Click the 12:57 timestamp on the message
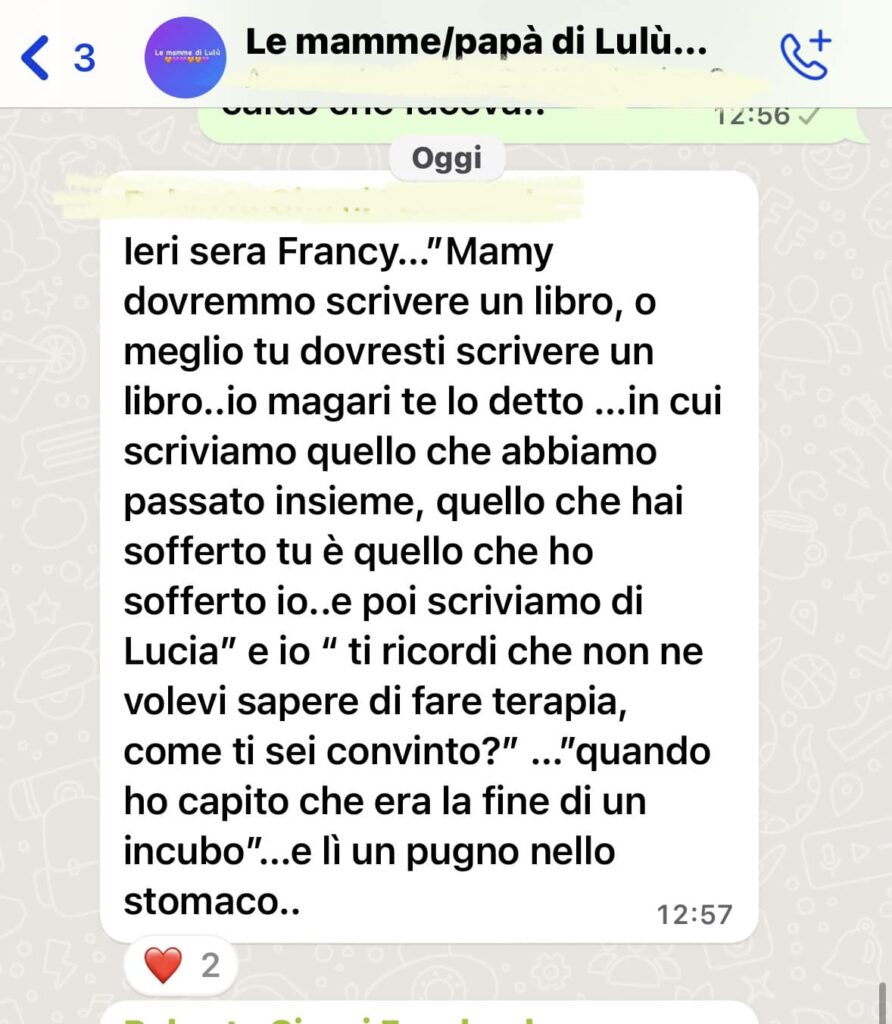 tap(694, 914)
